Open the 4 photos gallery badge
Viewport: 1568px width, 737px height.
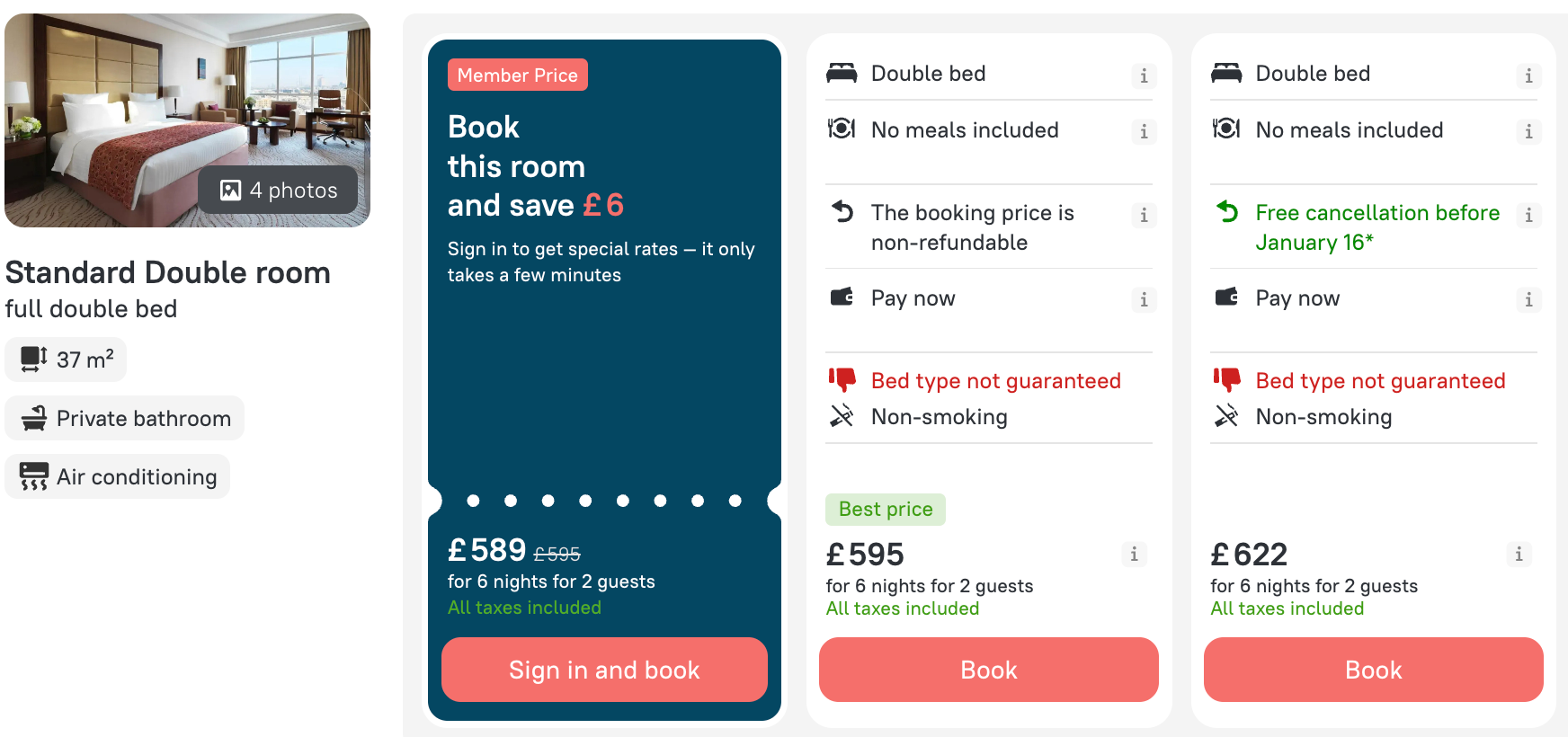(279, 190)
